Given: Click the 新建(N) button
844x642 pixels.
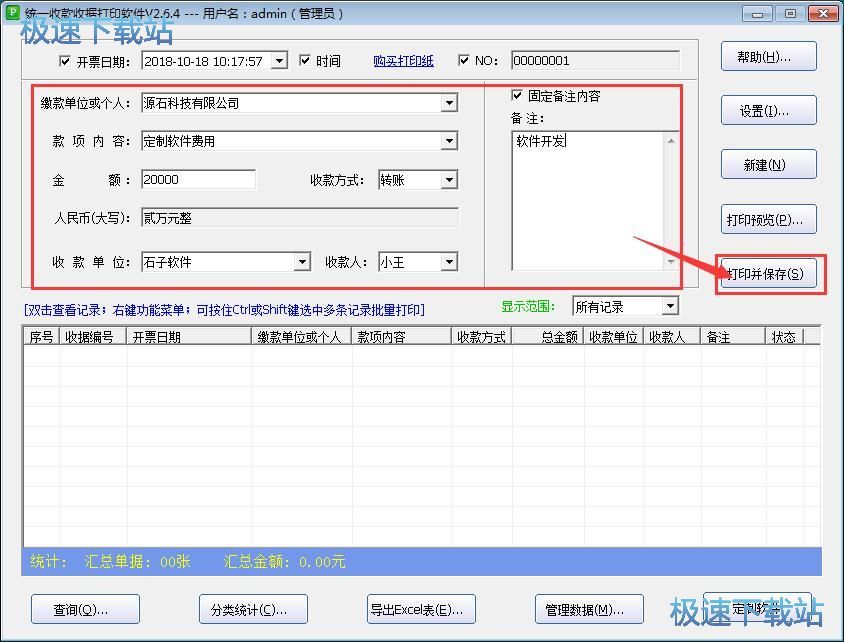Looking at the screenshot, I should point(769,164).
